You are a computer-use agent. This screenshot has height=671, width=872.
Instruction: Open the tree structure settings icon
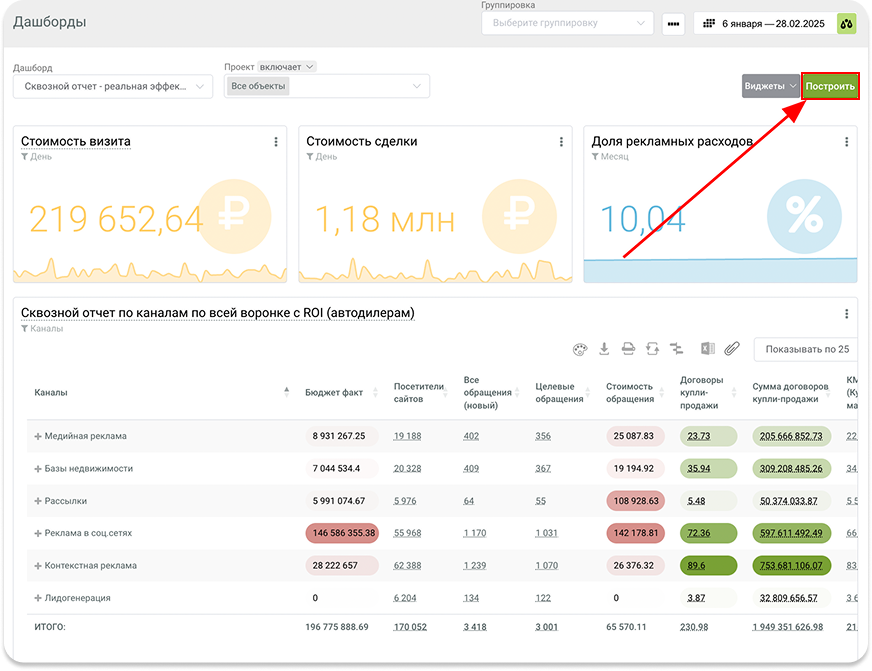click(x=676, y=349)
